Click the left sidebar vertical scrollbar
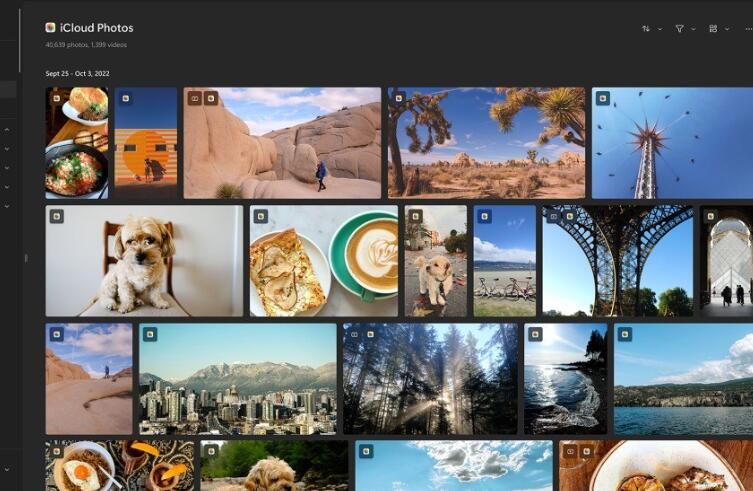 (x=20, y=41)
